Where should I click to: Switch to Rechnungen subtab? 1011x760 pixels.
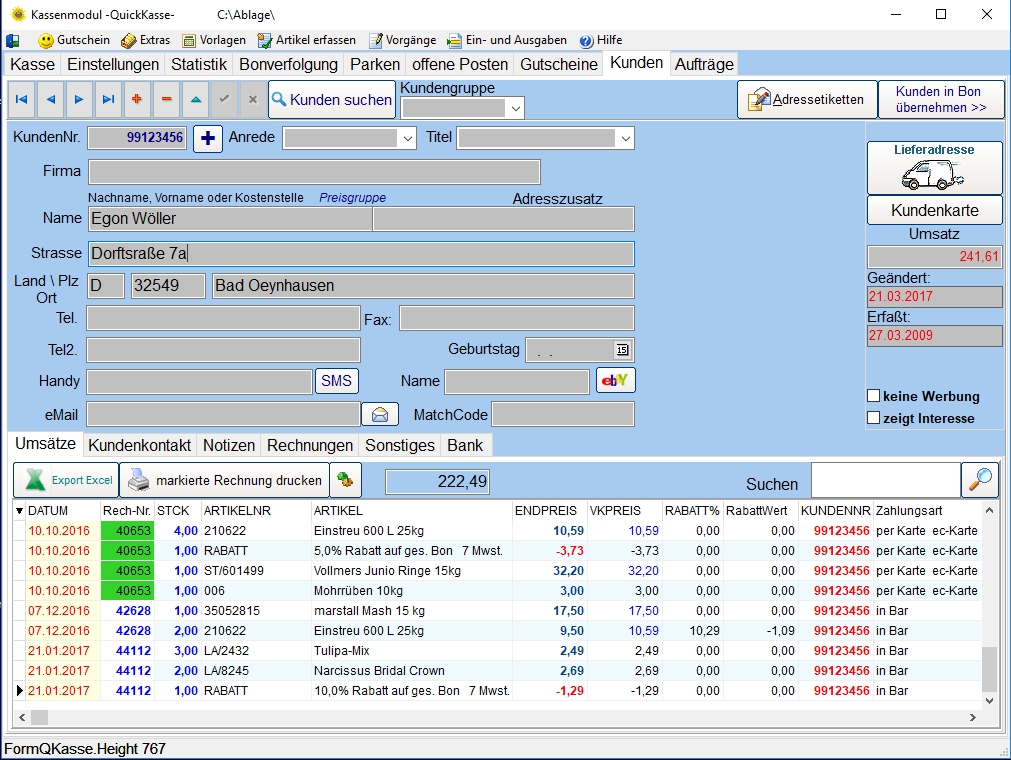309,445
